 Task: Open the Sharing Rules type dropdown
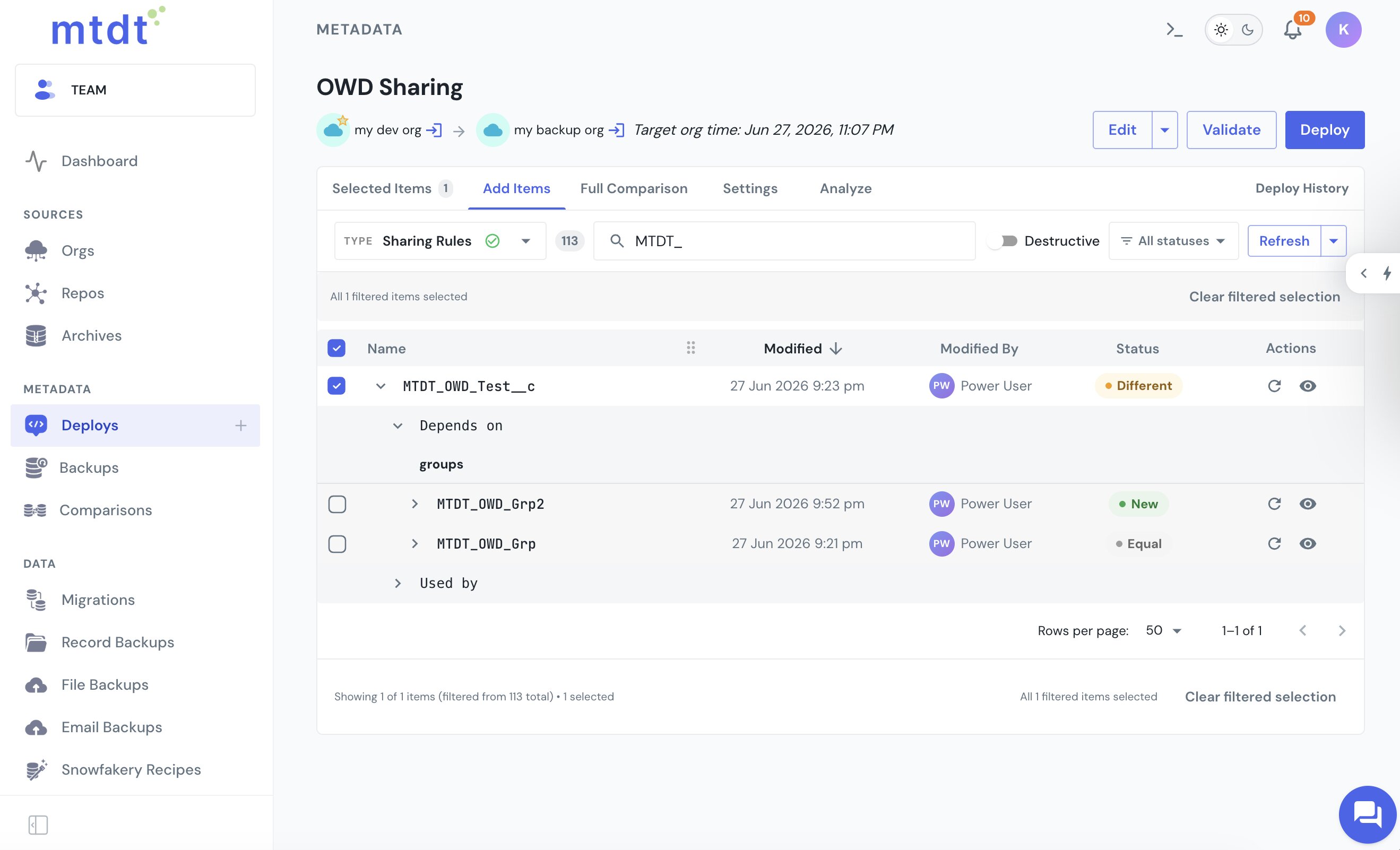coord(440,241)
